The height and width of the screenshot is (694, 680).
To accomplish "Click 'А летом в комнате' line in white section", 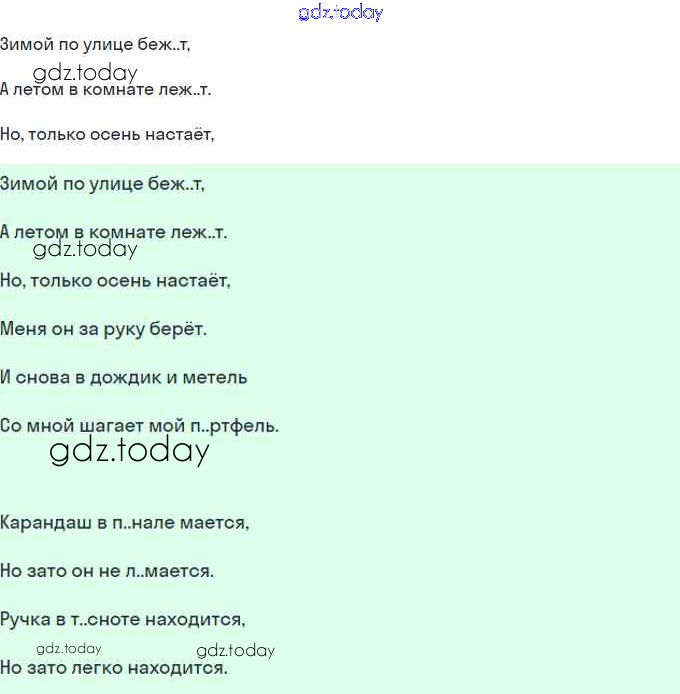I will (105, 90).
